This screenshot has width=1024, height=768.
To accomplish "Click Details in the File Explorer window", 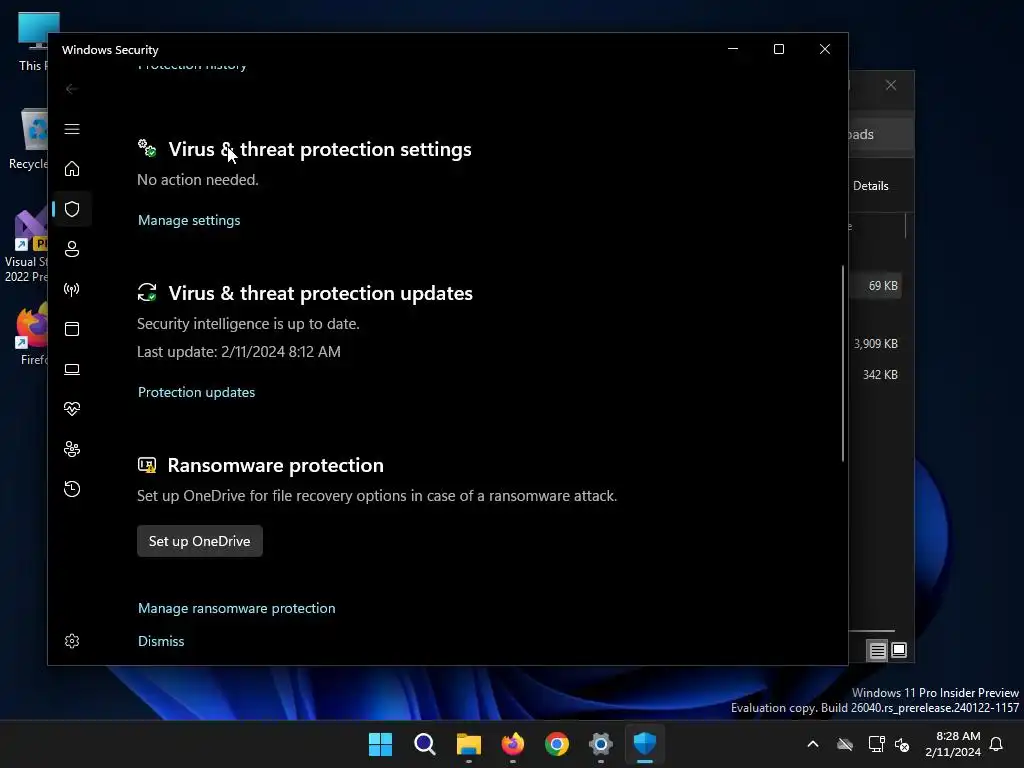I will pos(871,186).
